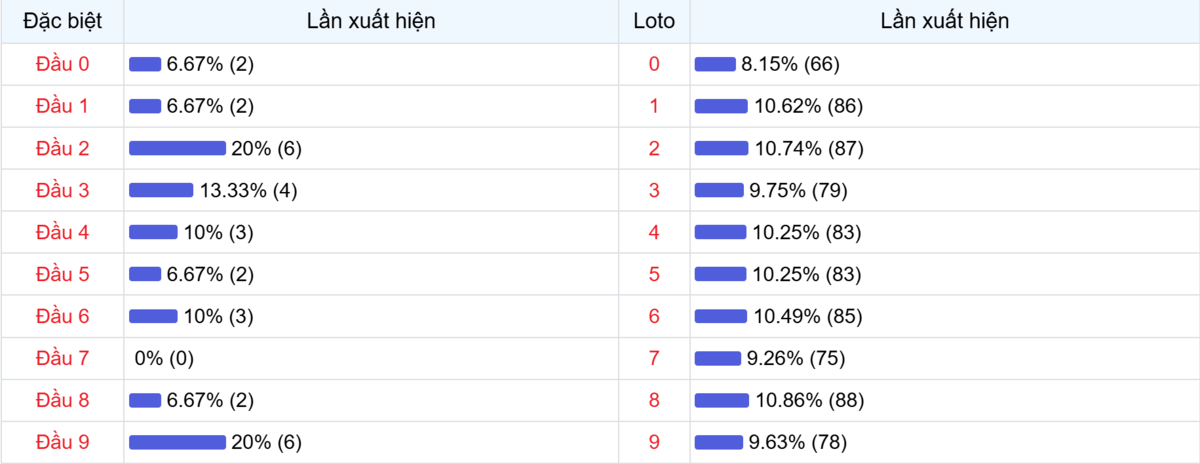This screenshot has width=1200, height=464.
Task: Click the 'Đặc biệt' column header
Action: coord(62,21)
